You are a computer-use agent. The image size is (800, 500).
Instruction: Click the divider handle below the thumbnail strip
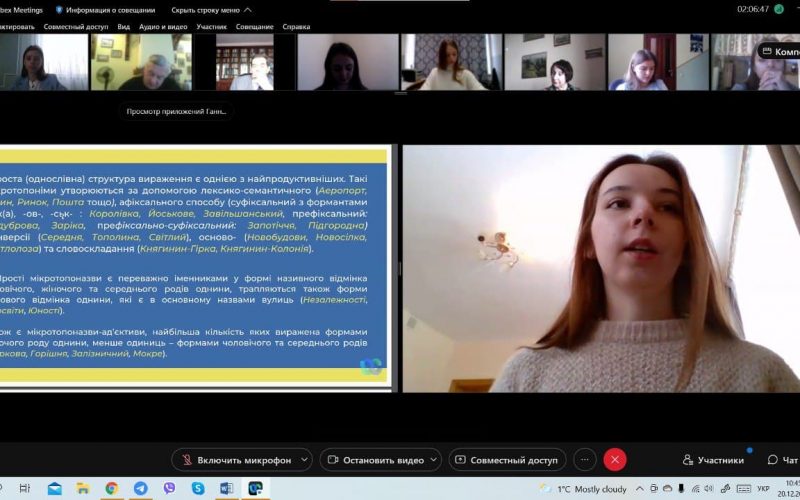click(400, 94)
